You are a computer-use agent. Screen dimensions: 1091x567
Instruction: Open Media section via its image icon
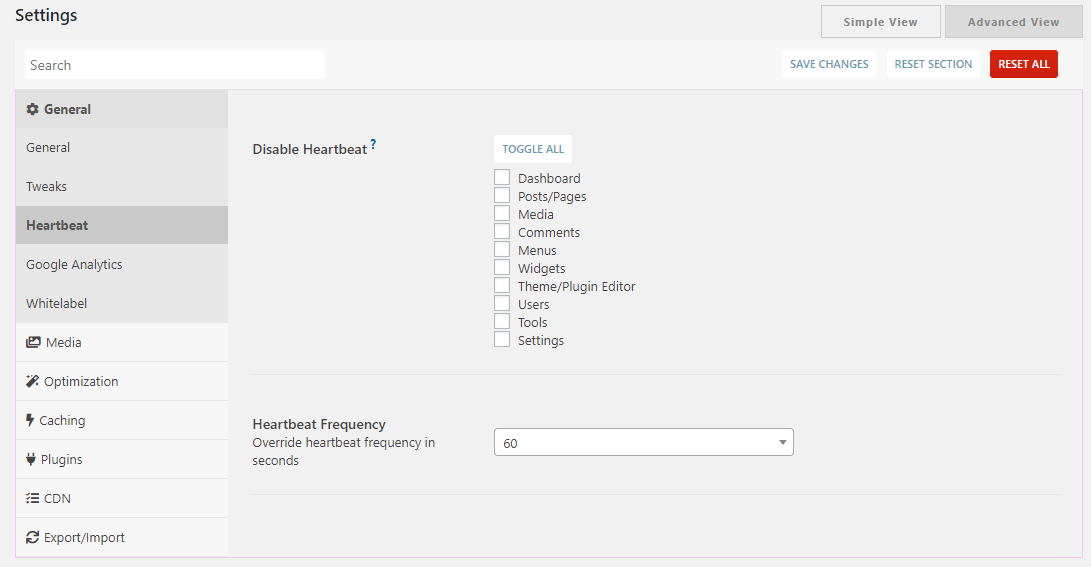coord(33,342)
